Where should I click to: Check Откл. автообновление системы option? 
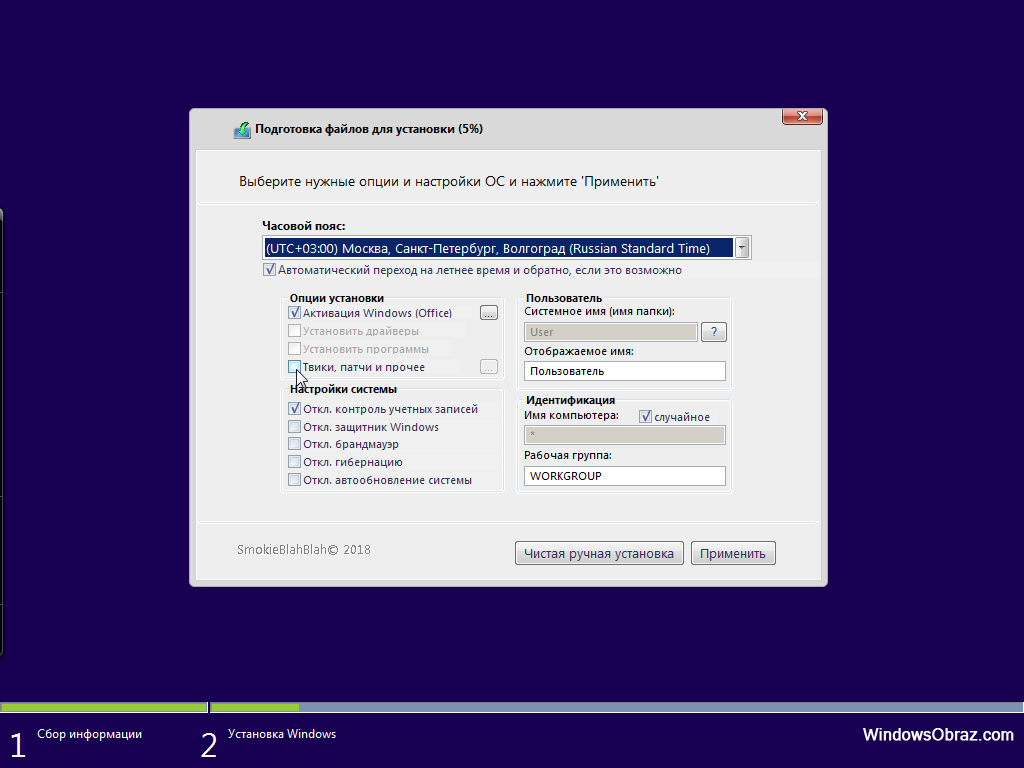pyautogui.click(x=295, y=480)
